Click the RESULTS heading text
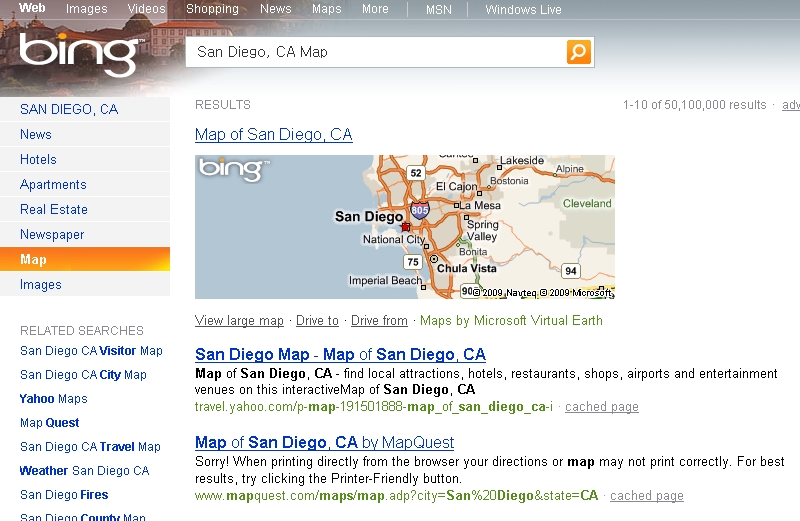Image resolution: width=800 pixels, height=521 pixels. pos(223,105)
